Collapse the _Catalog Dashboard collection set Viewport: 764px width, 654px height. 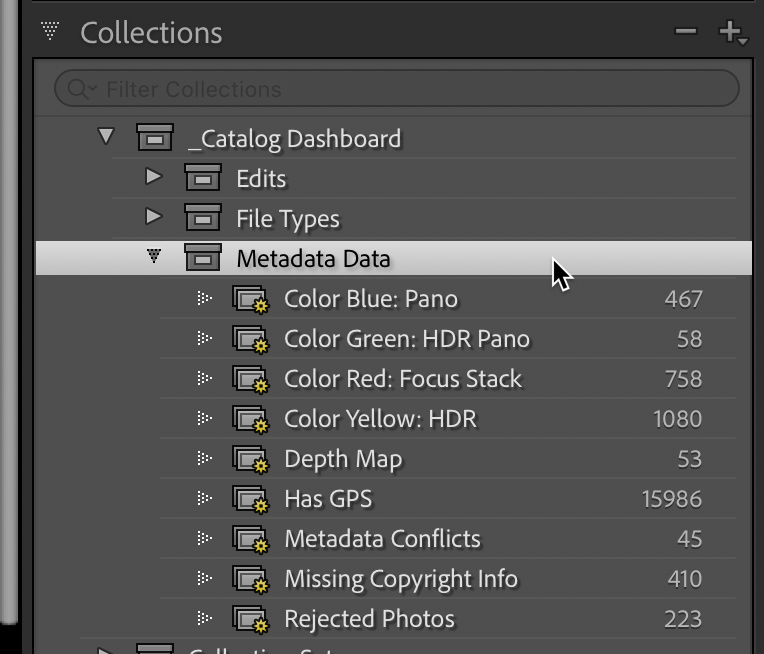(x=106, y=137)
